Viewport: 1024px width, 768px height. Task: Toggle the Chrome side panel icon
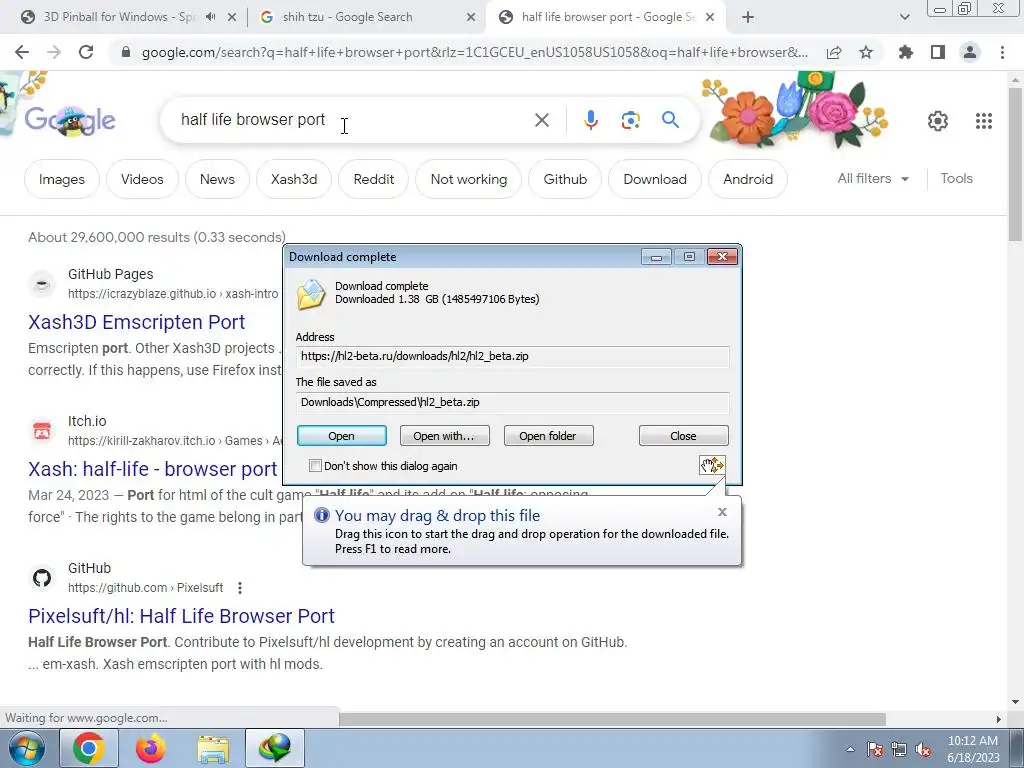coord(938,52)
